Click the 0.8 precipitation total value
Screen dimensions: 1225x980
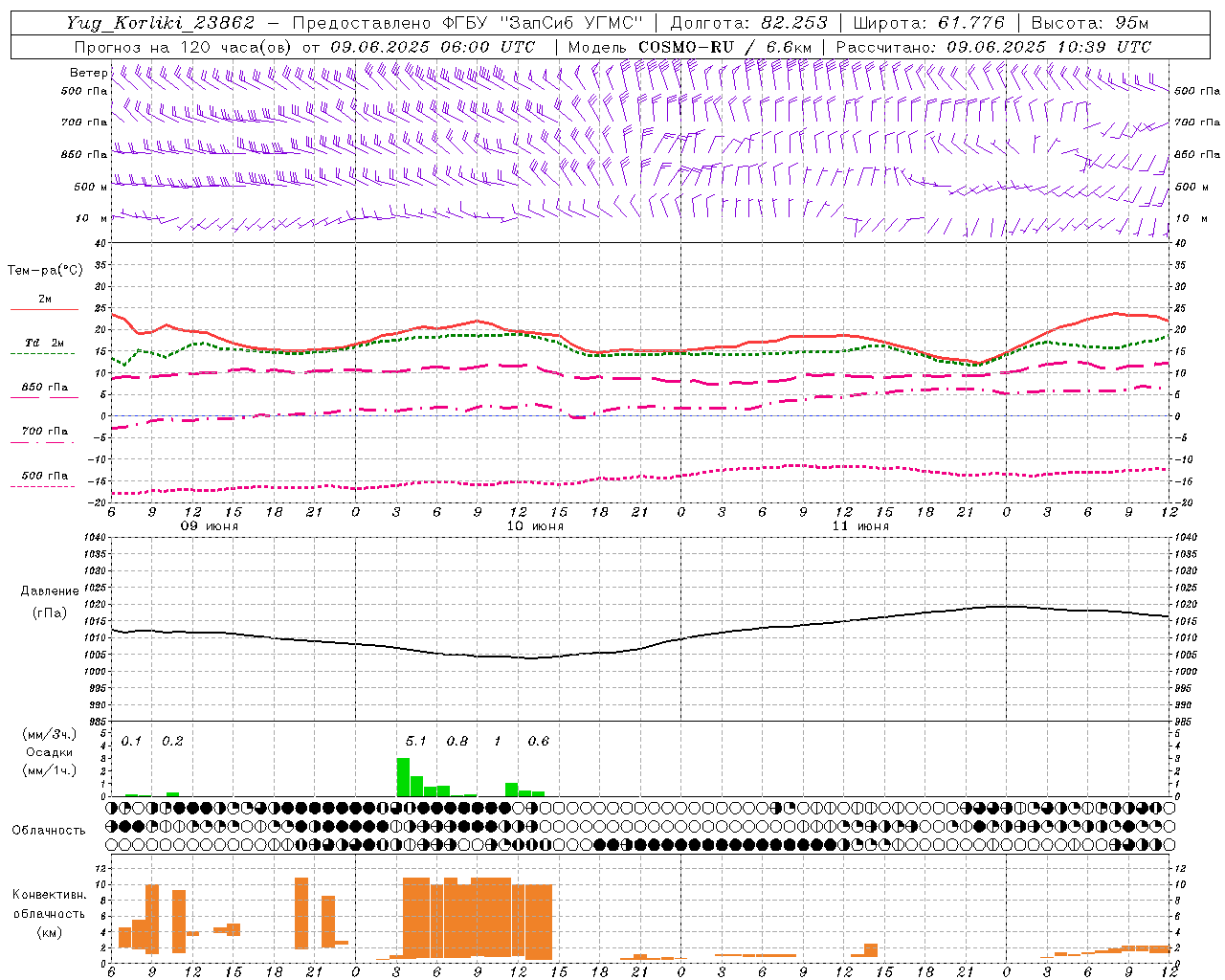[x=457, y=741]
